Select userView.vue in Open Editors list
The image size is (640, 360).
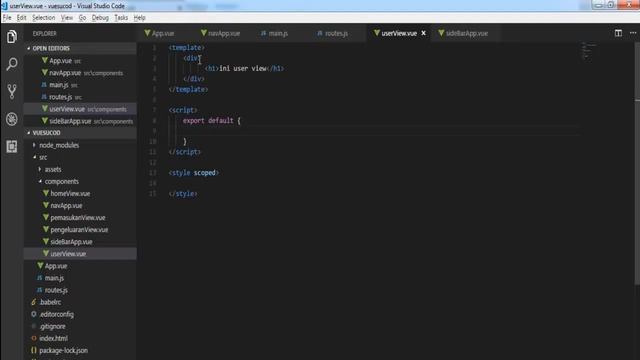[x=80, y=109]
